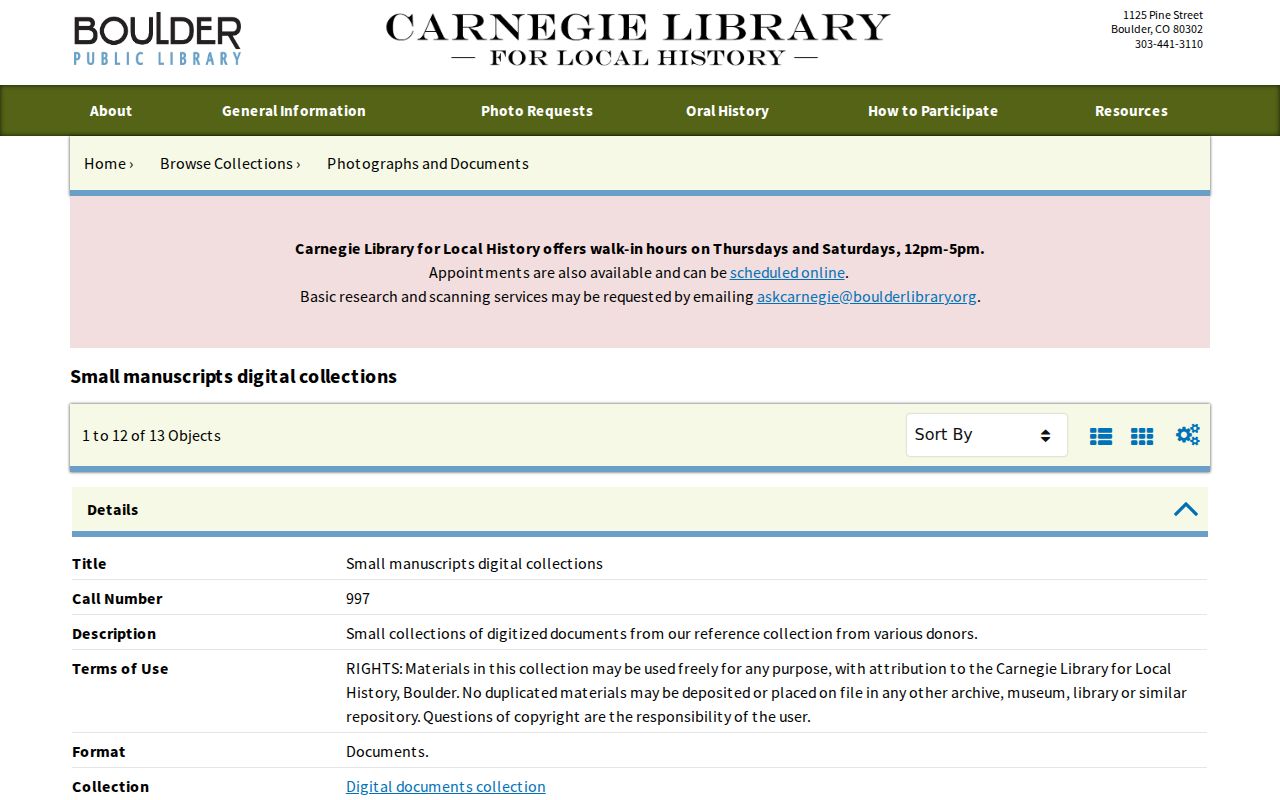This screenshot has height=800, width=1280.
Task: Click the Carnegie Library for Local History banner
Action: pyautogui.click(x=637, y=40)
